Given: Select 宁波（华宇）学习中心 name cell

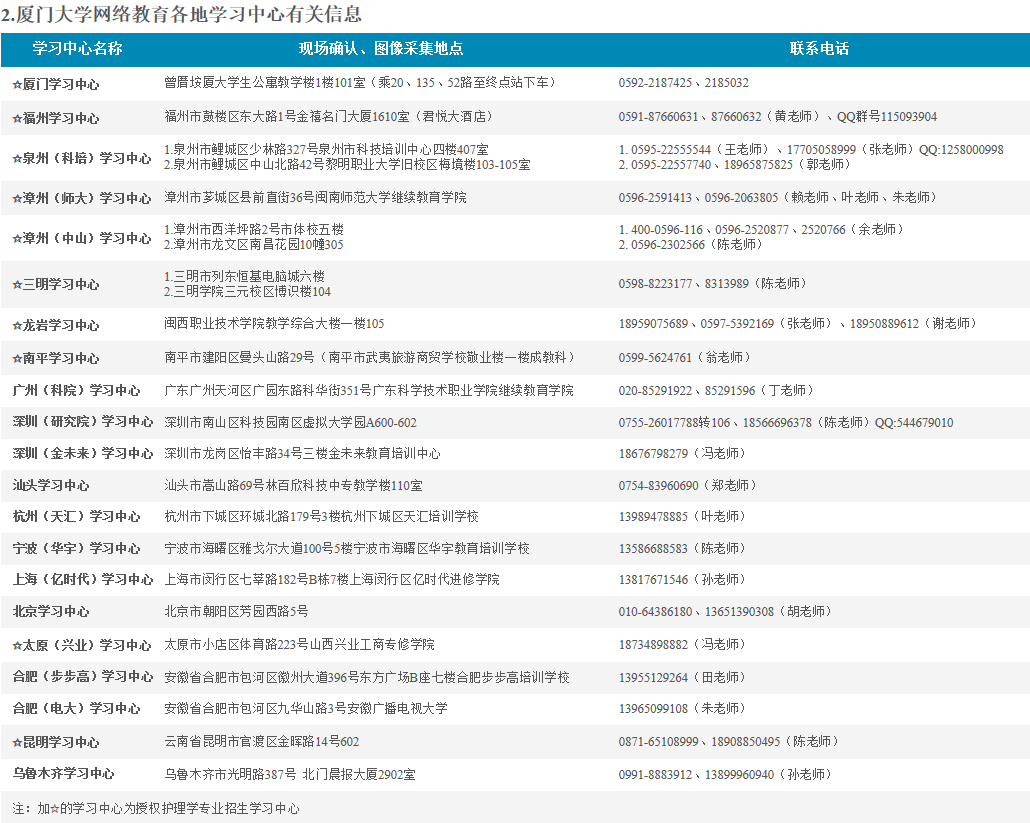Looking at the screenshot, I should tap(76, 548).
